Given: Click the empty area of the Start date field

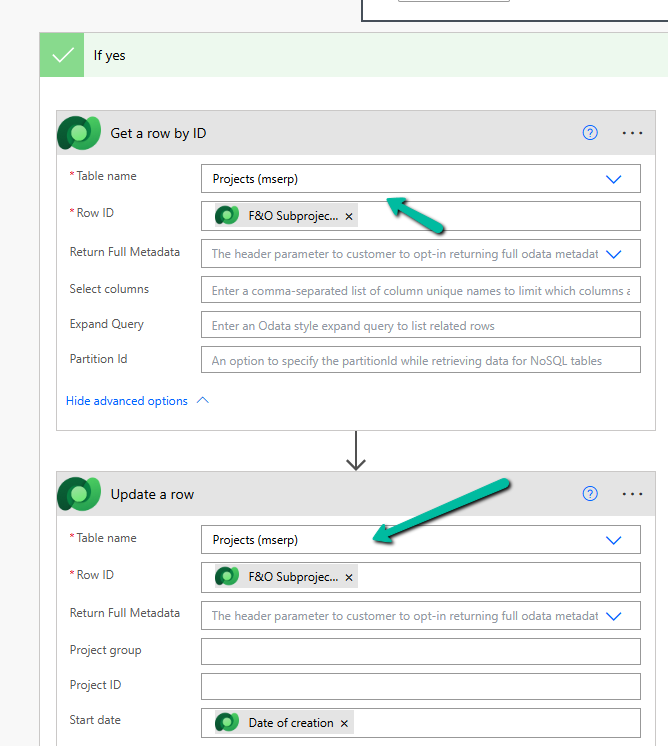Looking at the screenshot, I should [497, 723].
